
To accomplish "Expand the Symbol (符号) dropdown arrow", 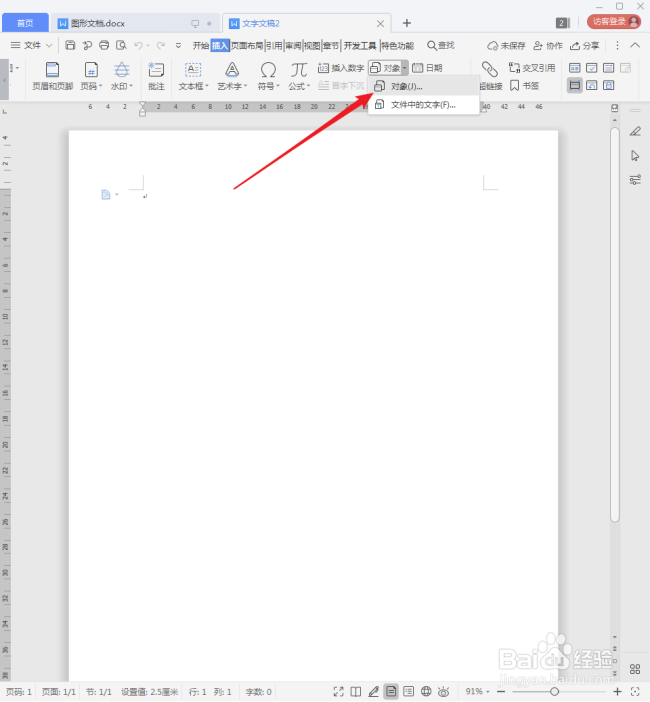I will [x=278, y=86].
